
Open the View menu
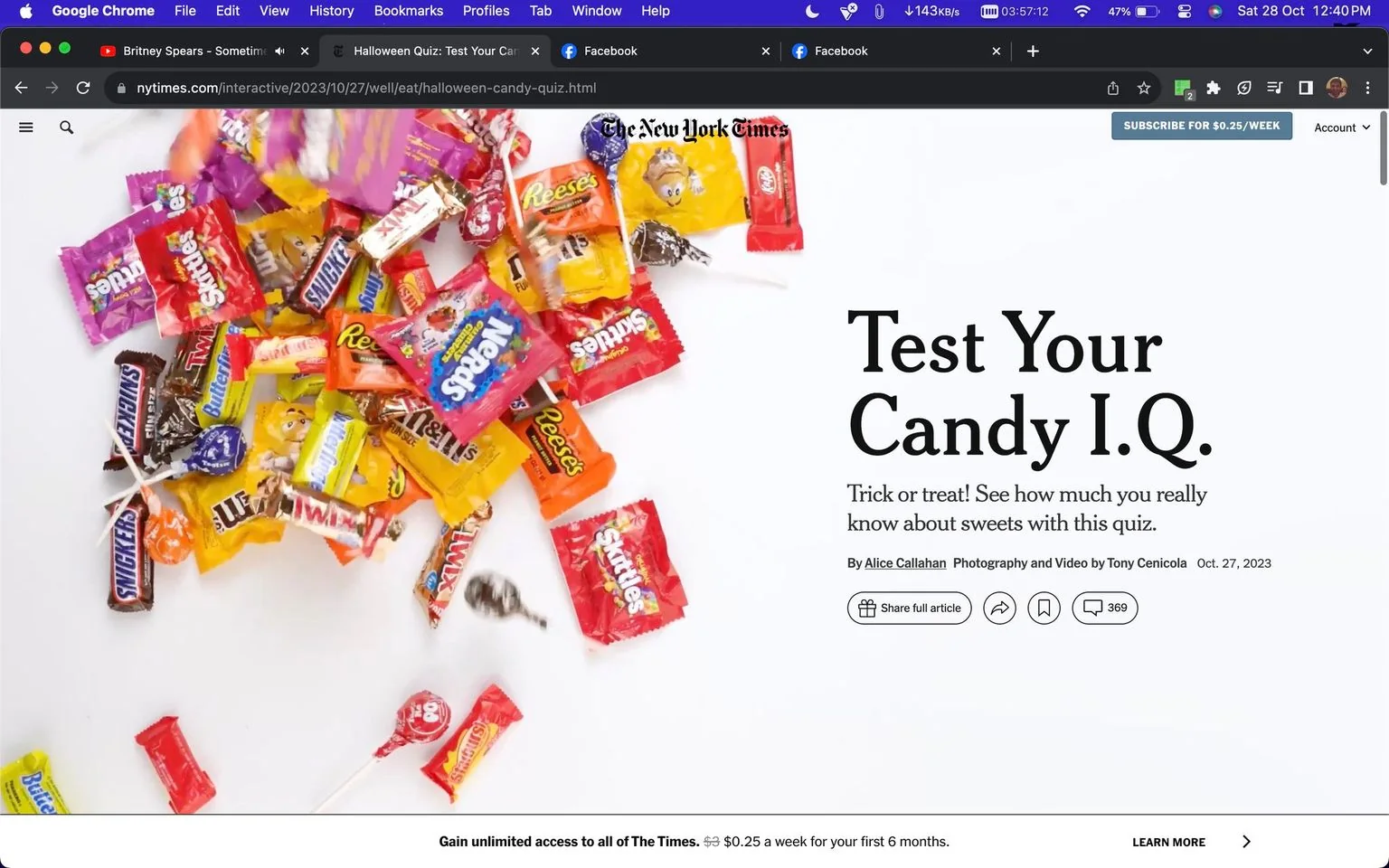pyautogui.click(x=274, y=11)
